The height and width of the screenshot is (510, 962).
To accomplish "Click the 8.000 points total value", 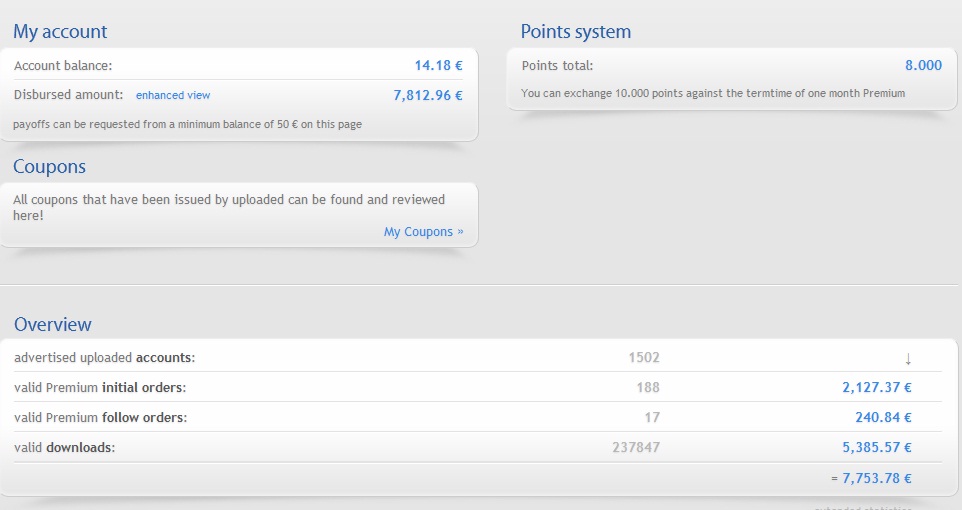I will pyautogui.click(x=923, y=66).
